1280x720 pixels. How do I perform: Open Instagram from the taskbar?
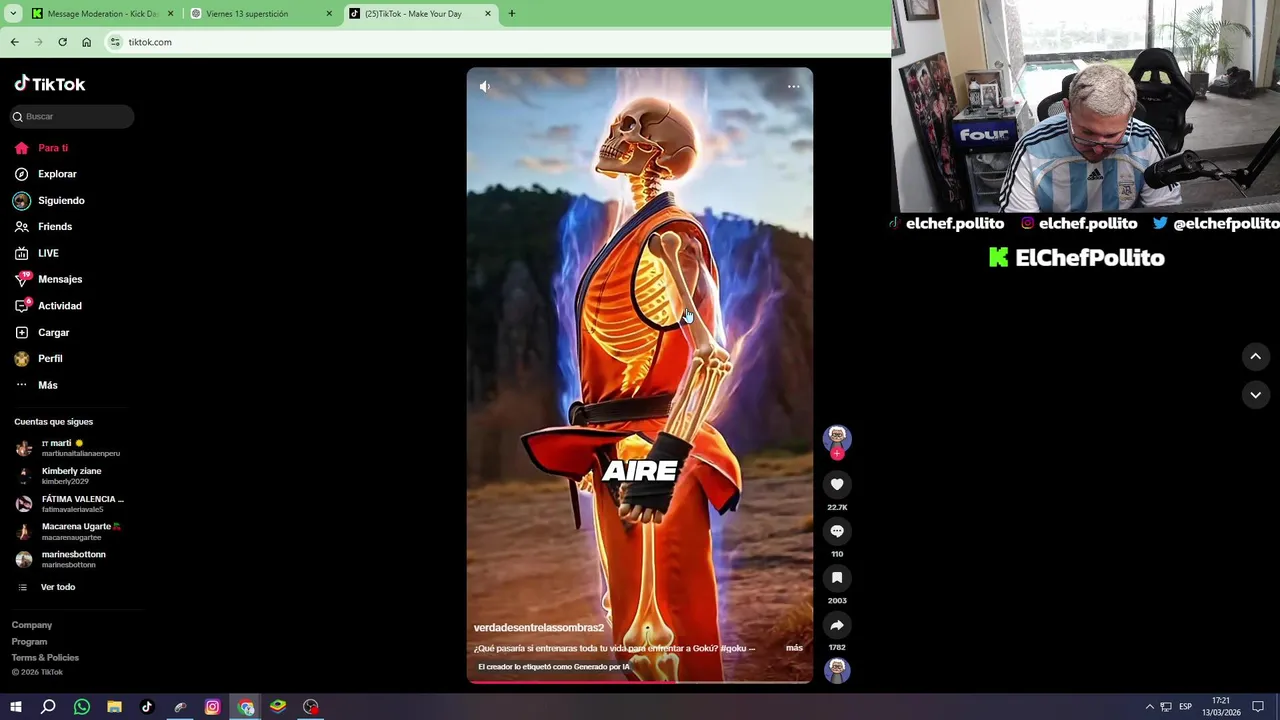tap(212, 707)
